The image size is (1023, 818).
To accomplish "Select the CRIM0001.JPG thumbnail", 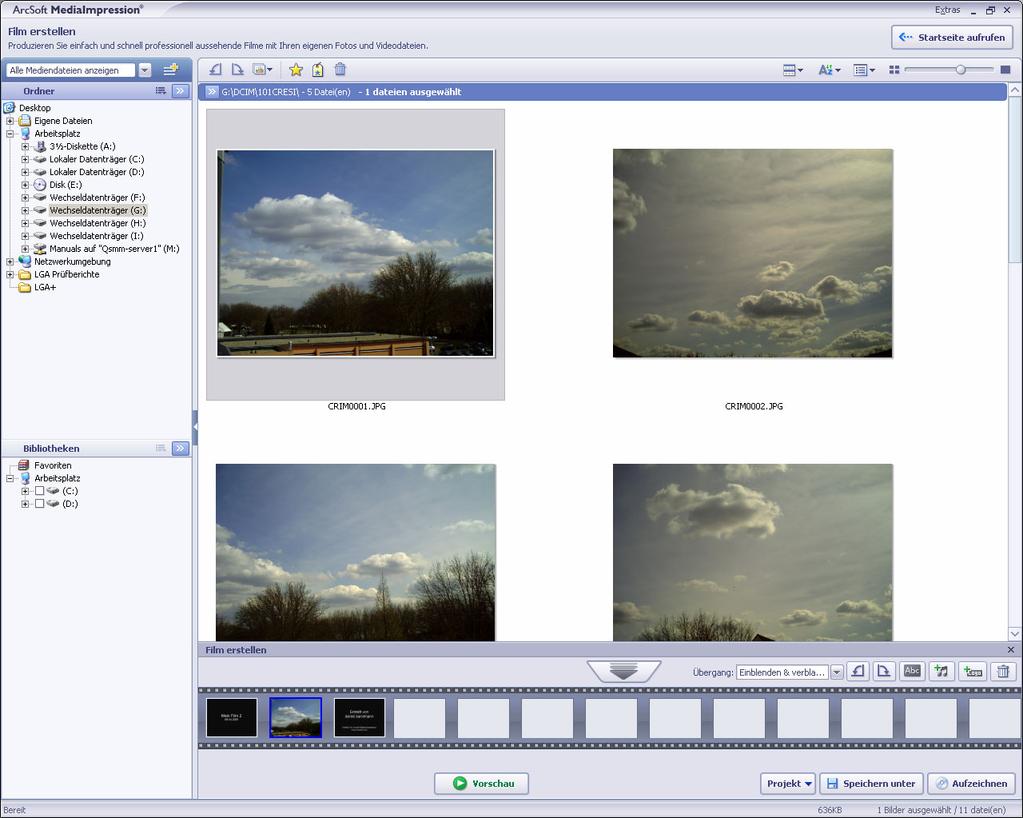I will pyautogui.click(x=356, y=254).
